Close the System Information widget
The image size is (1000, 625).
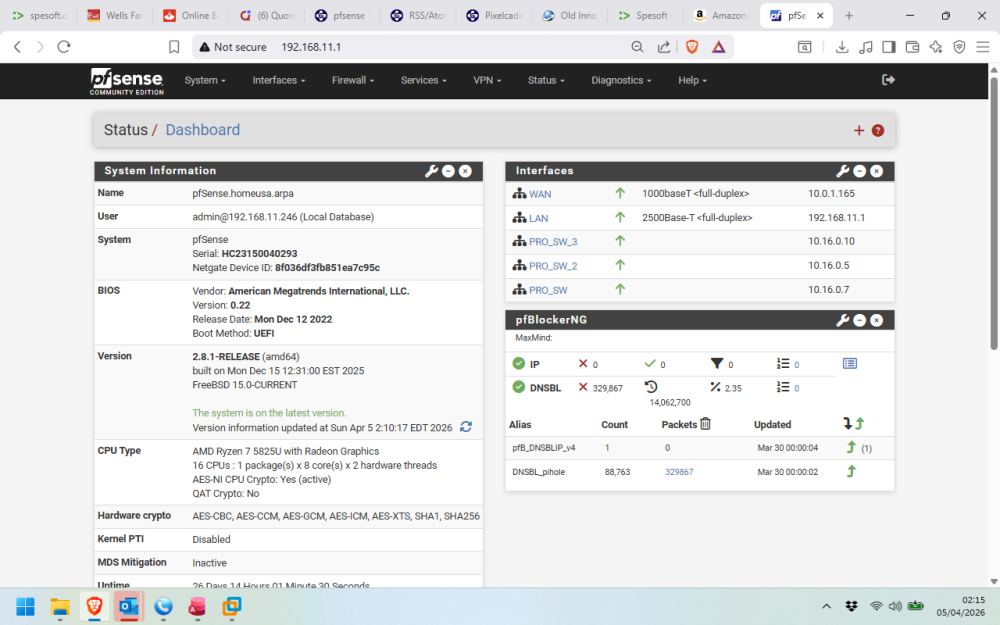466,171
